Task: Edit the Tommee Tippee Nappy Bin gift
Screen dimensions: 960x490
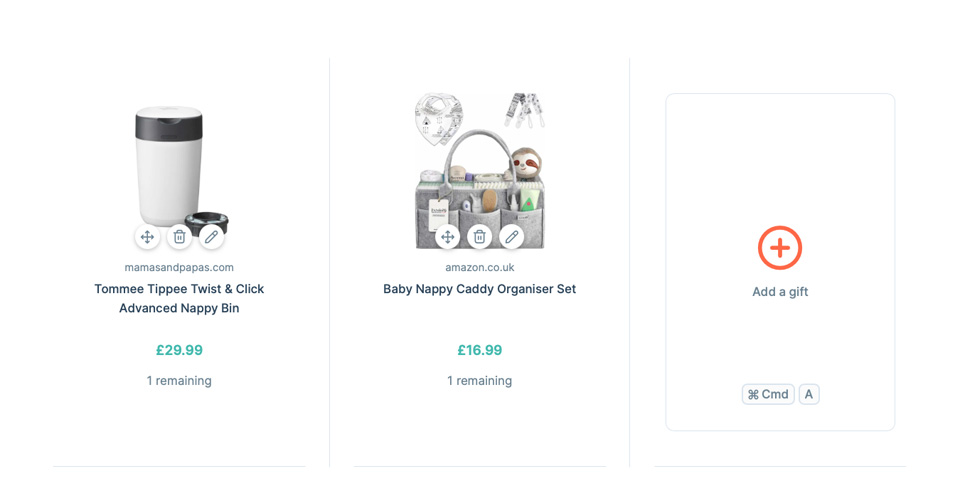Action: pos(211,237)
